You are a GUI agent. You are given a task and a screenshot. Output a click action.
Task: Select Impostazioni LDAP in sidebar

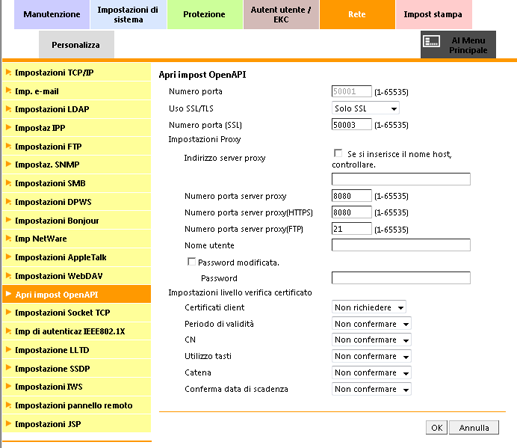point(77,109)
